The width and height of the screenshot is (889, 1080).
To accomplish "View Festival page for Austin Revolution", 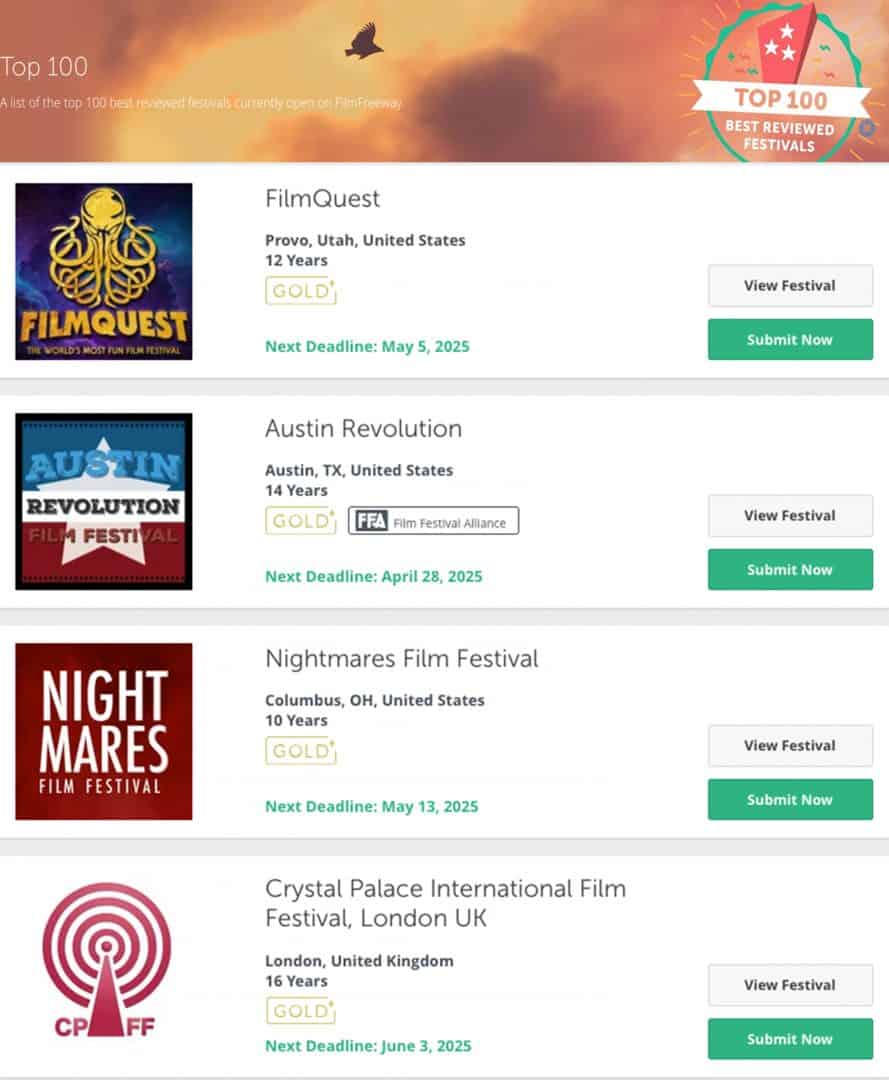I will coord(790,516).
